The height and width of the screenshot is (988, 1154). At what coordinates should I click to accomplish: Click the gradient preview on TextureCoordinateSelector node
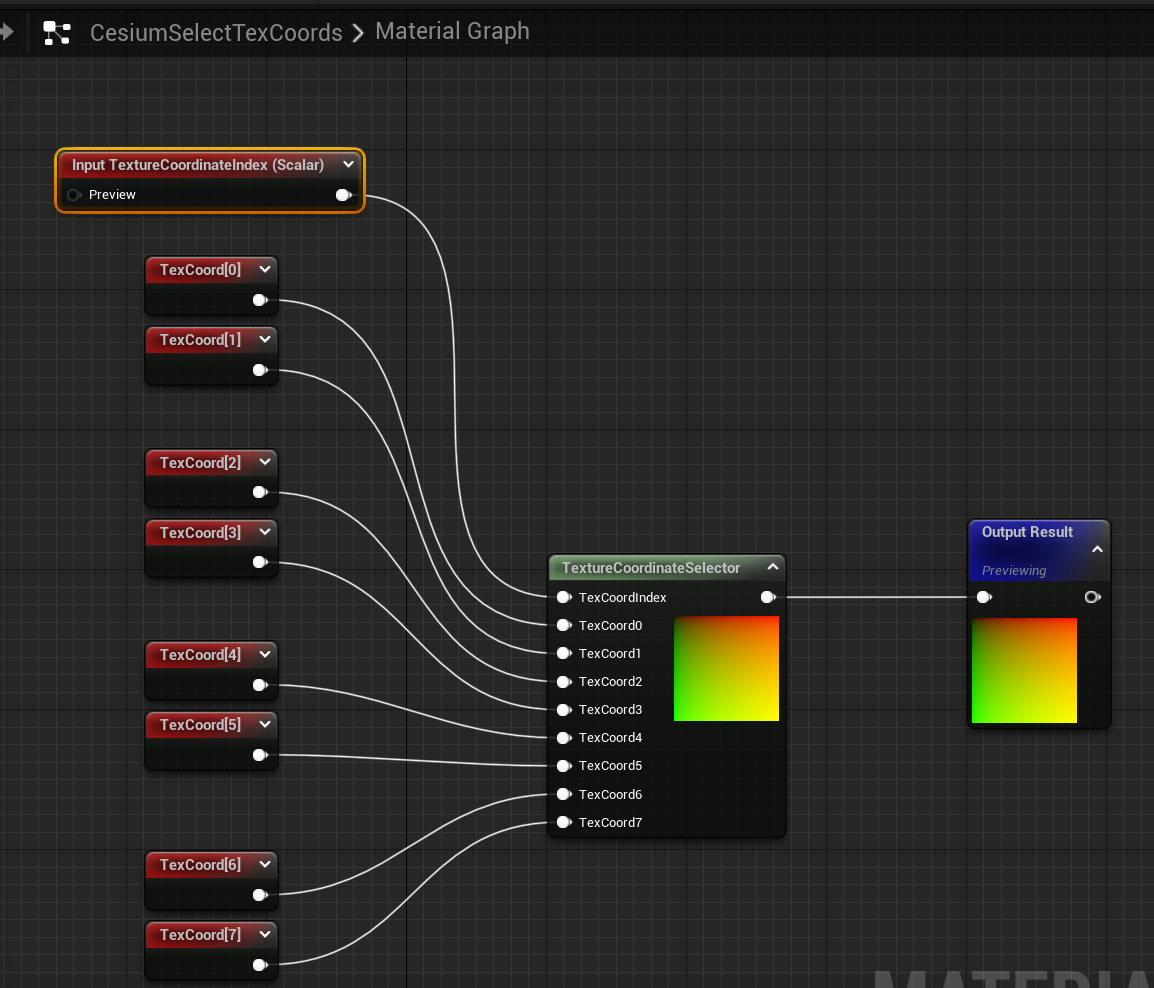point(726,668)
